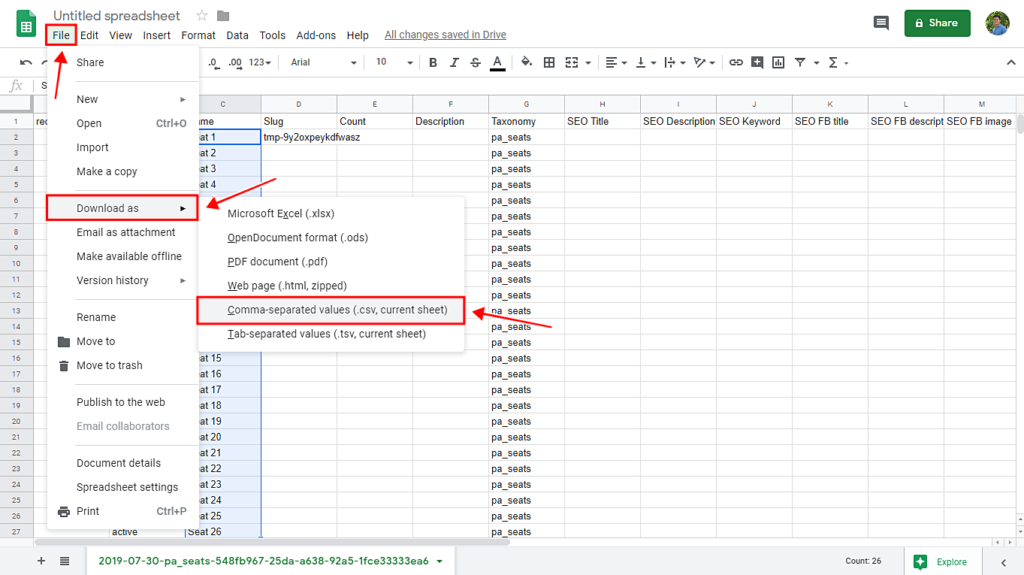Open the Explore button

tap(944, 562)
